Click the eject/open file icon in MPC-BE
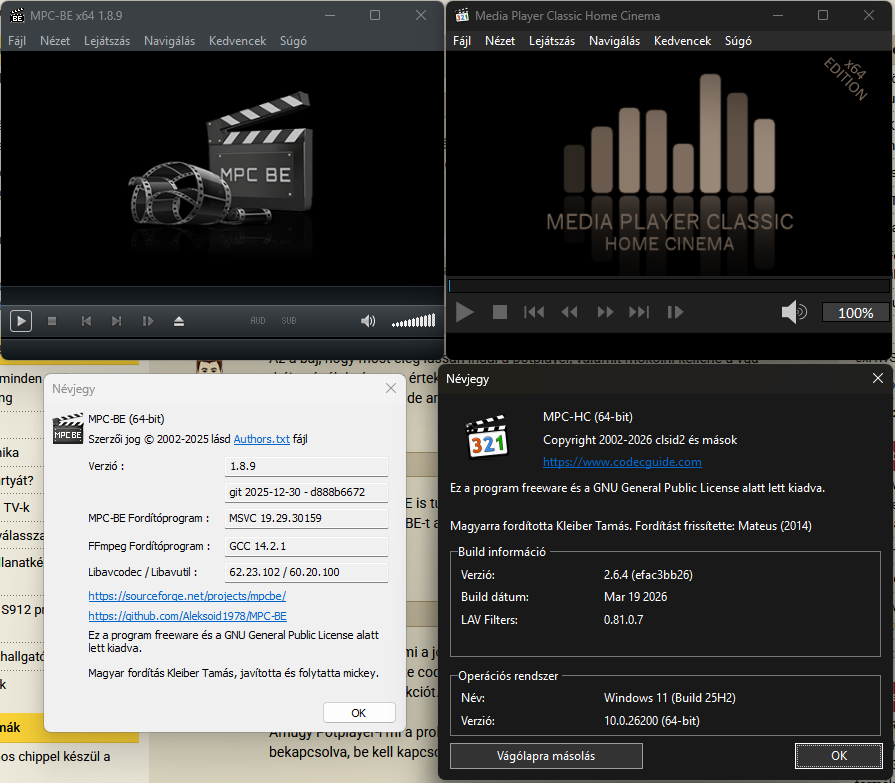 pyautogui.click(x=179, y=321)
